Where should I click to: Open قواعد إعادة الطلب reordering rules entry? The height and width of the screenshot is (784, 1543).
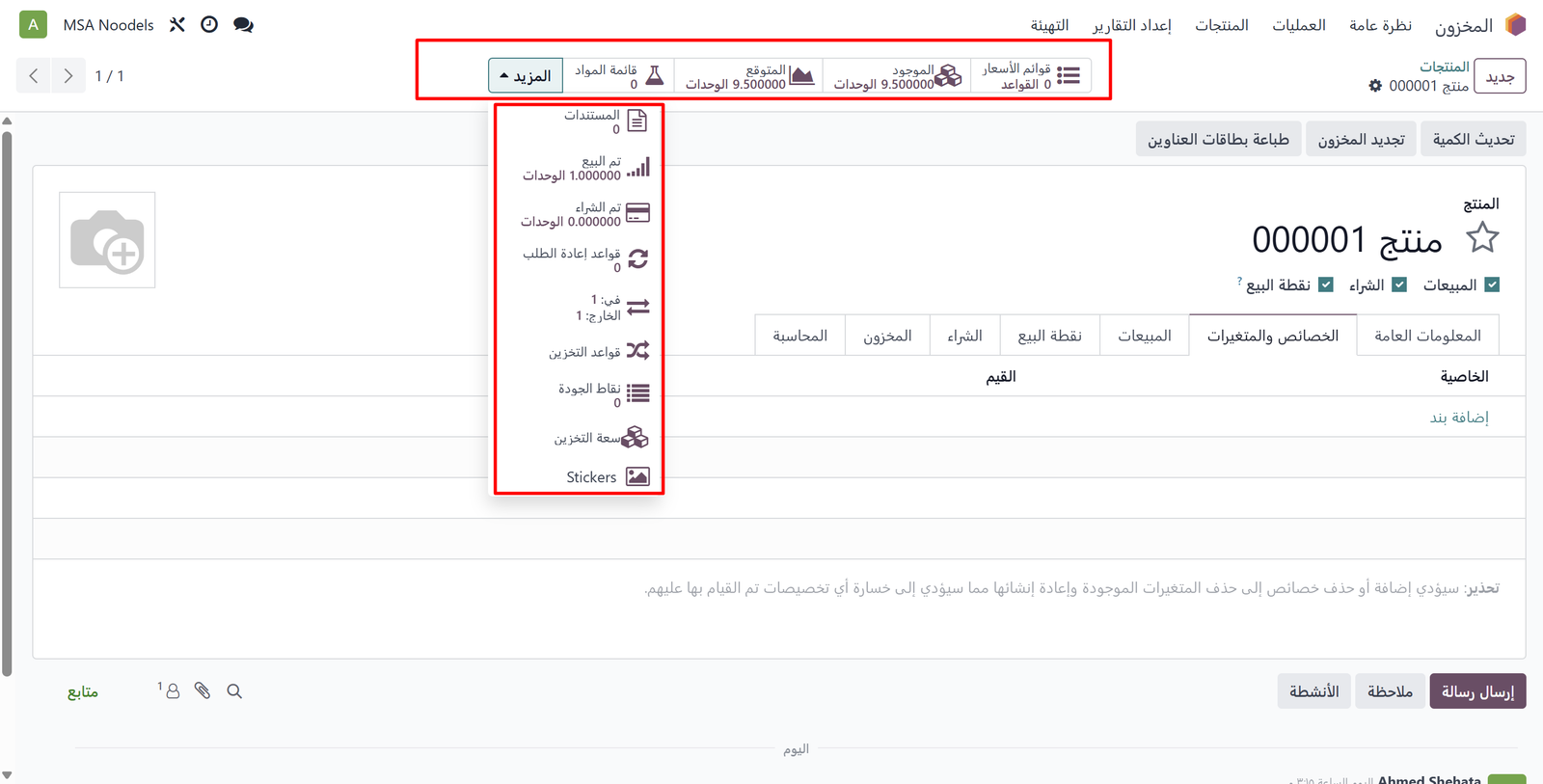point(585,259)
